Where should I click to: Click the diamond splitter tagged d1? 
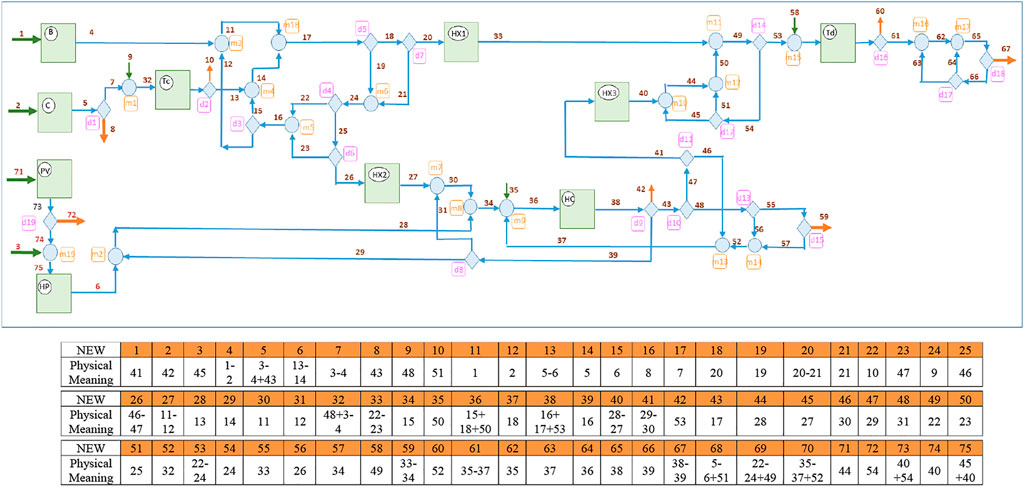pos(103,110)
